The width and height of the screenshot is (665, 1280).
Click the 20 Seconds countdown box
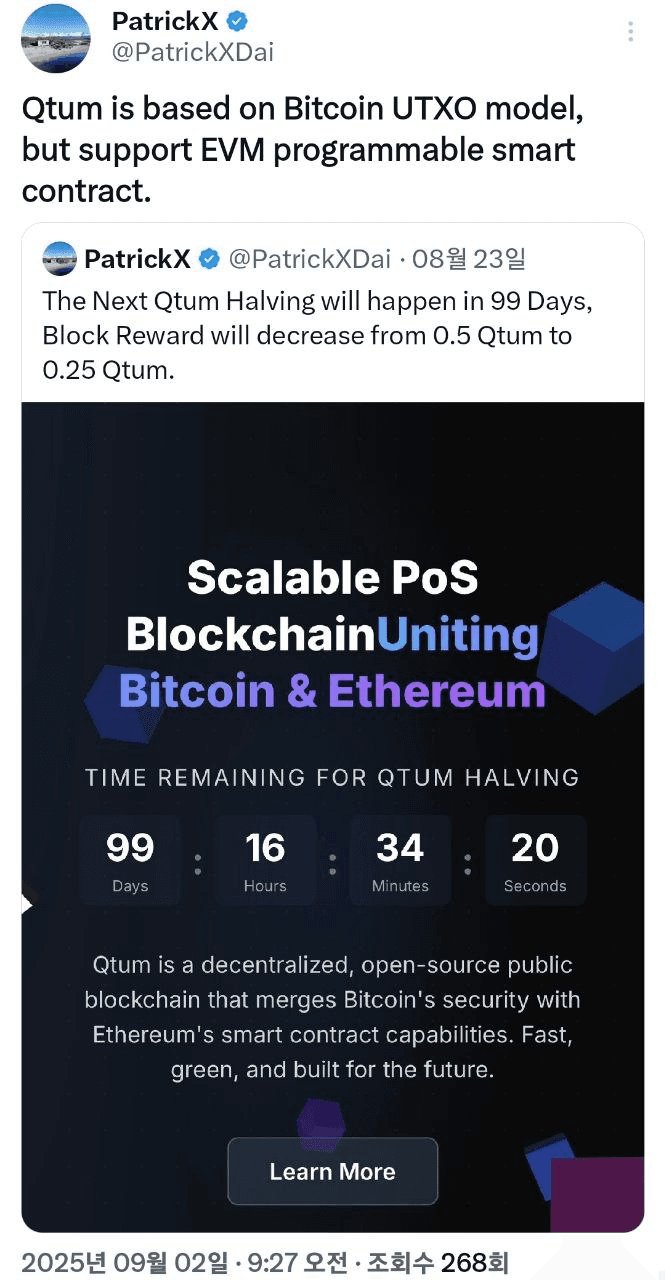pos(535,860)
